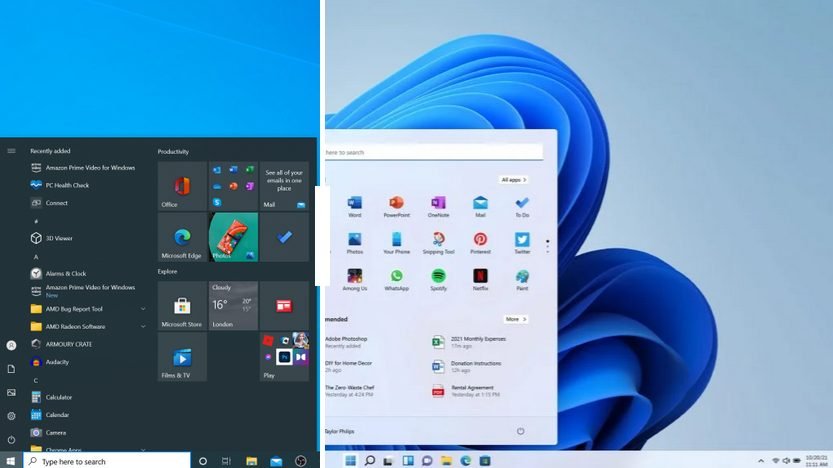833x468 pixels.
Task: Open OneNote from pinned apps
Action: 438,207
